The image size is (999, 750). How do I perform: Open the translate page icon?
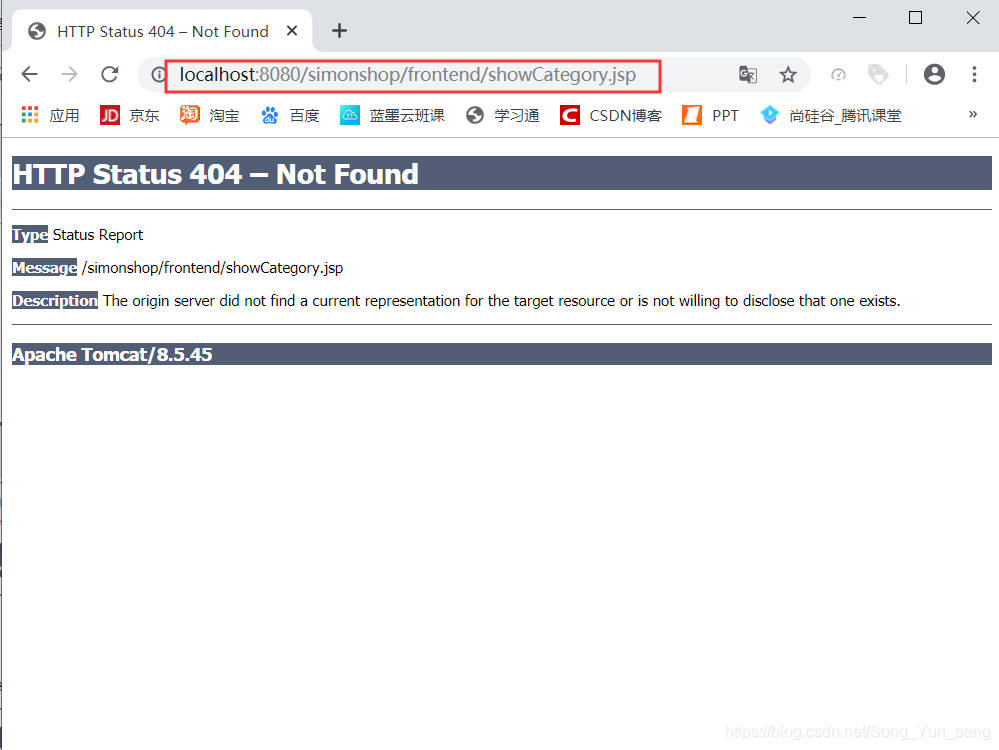[x=747, y=75]
